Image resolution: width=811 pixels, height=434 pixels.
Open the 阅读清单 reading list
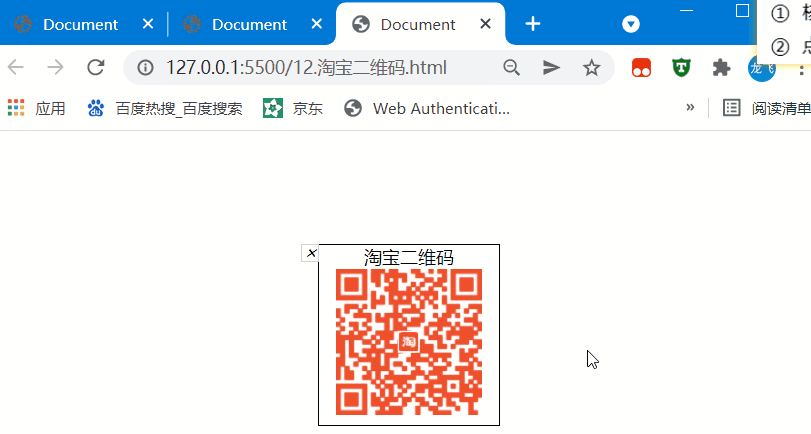(767, 109)
